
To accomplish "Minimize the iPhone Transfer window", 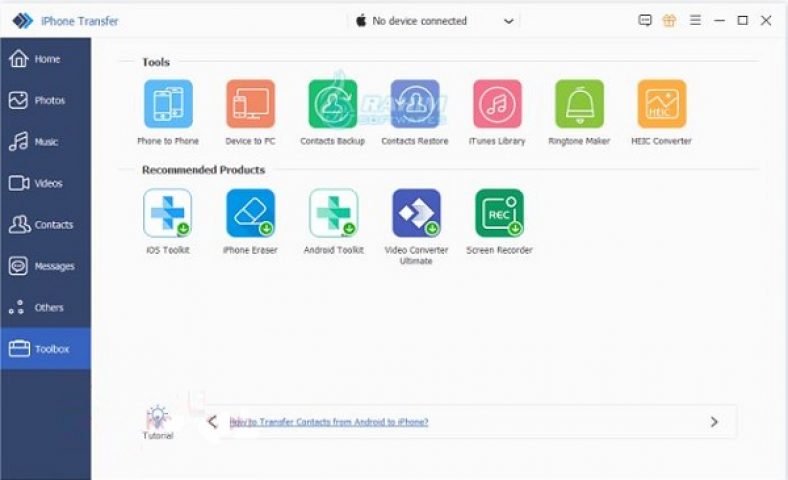I will [720, 21].
